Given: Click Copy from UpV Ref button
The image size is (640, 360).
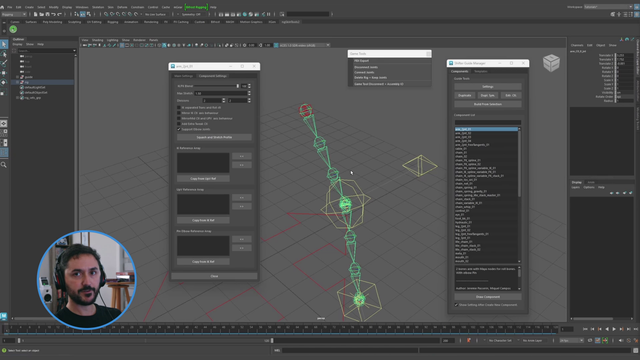Looking at the screenshot, I should click(203, 179).
